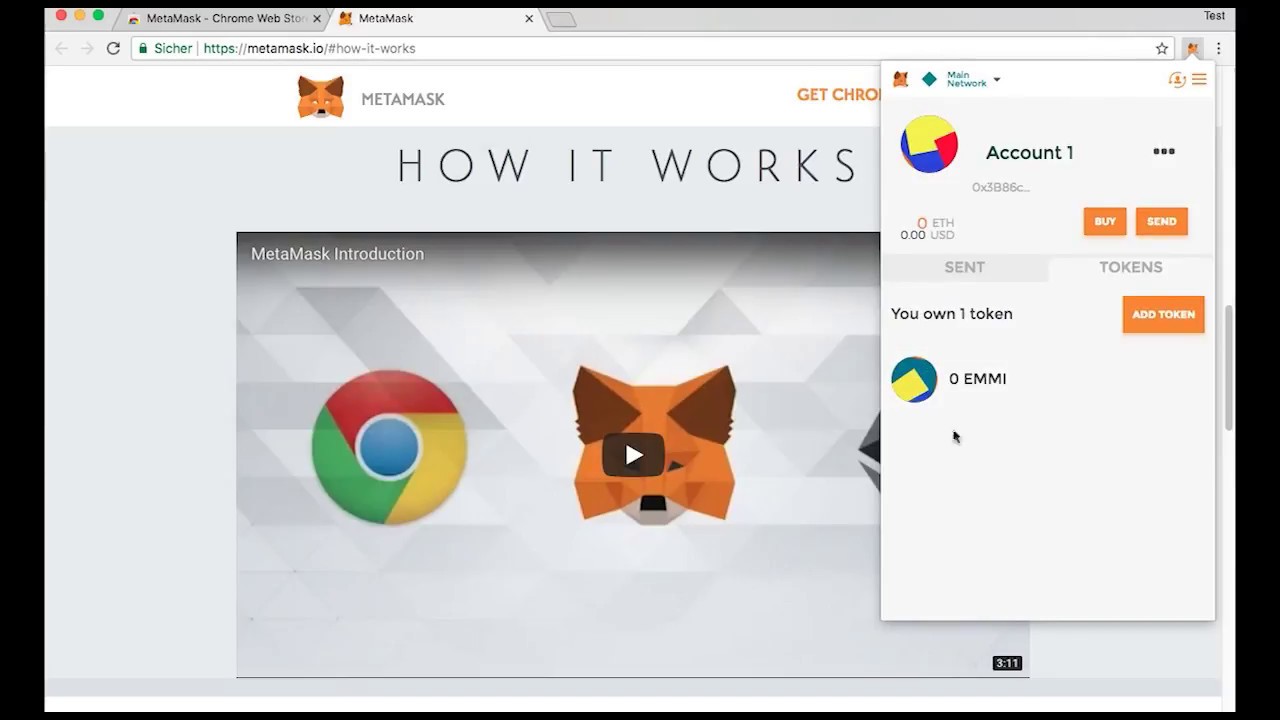Expand the Main Network dropdown
The height and width of the screenshot is (720, 1280).
[x=973, y=79]
